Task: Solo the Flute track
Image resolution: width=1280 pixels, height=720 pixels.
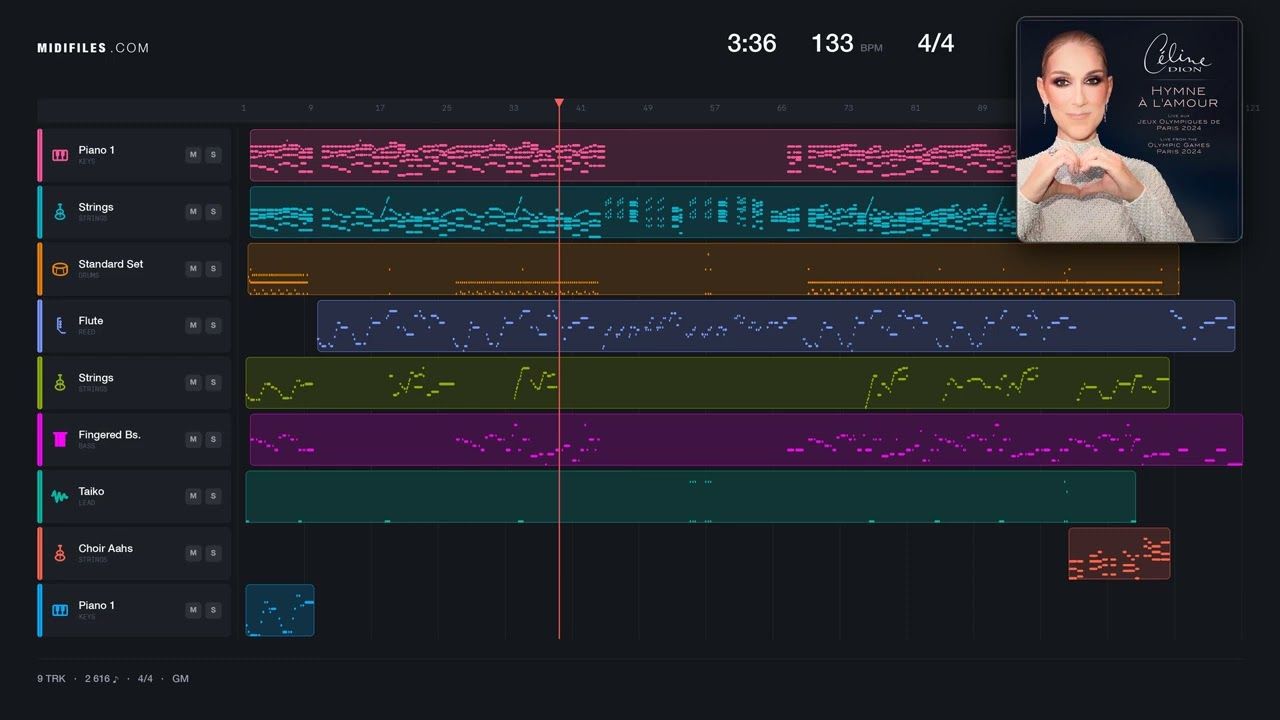Action: tap(213, 325)
